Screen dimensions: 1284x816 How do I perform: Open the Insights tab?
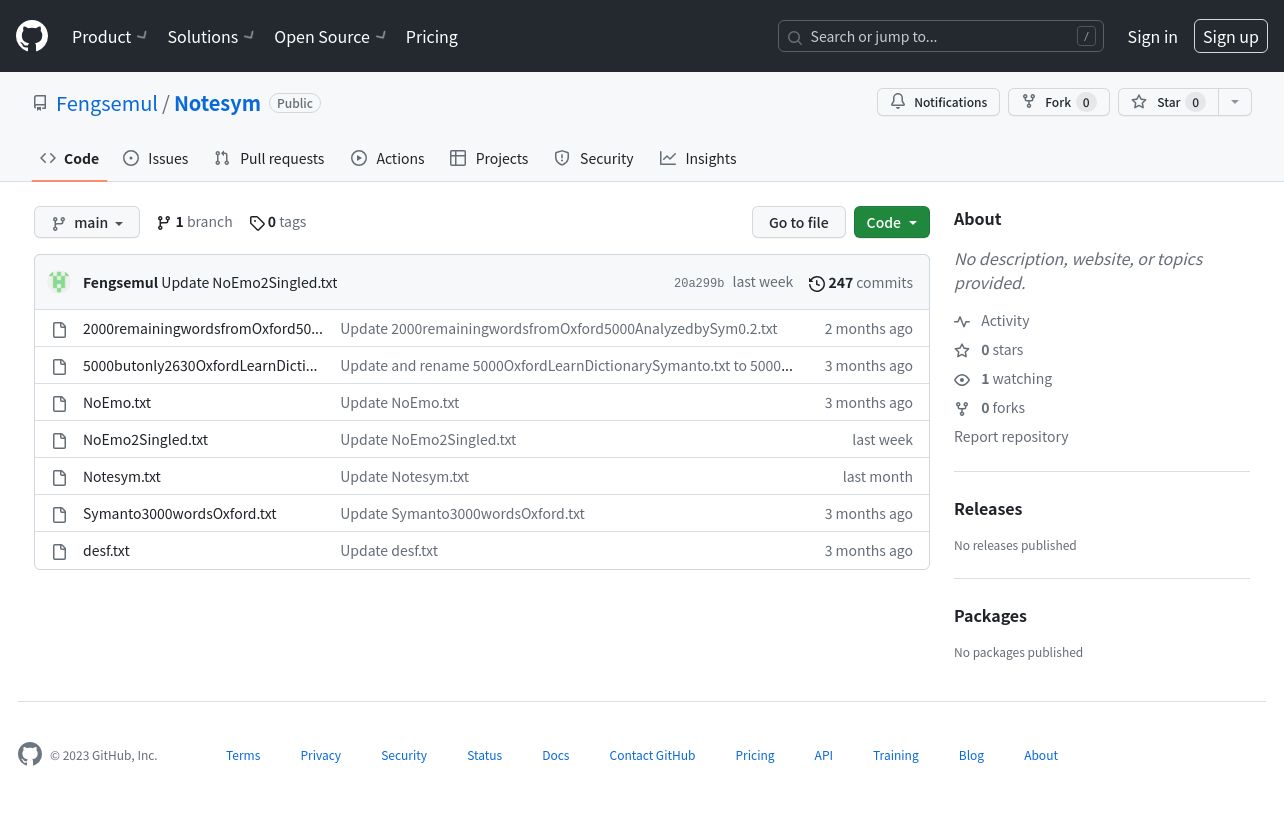click(698, 158)
